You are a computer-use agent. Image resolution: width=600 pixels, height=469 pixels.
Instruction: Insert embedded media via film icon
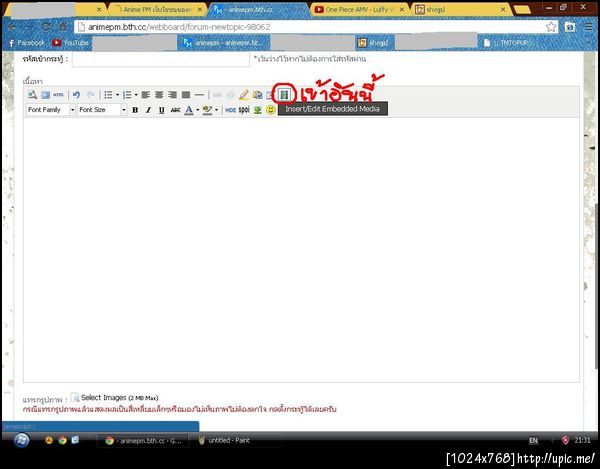(x=284, y=94)
